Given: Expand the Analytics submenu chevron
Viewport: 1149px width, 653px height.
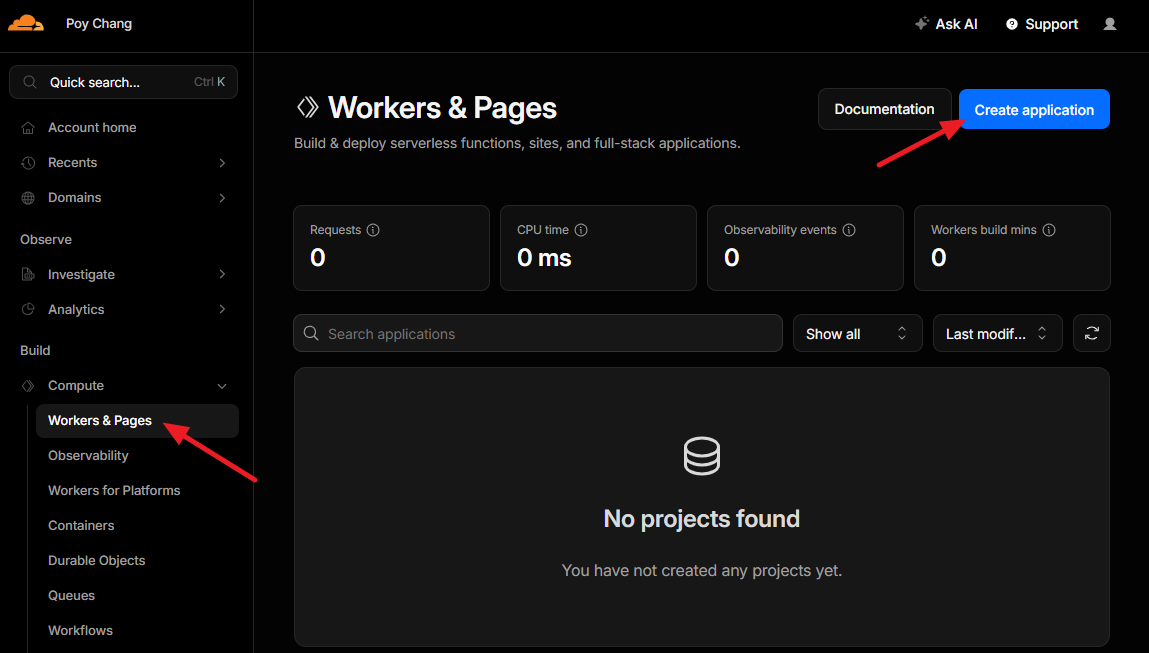Looking at the screenshot, I should pos(222,309).
